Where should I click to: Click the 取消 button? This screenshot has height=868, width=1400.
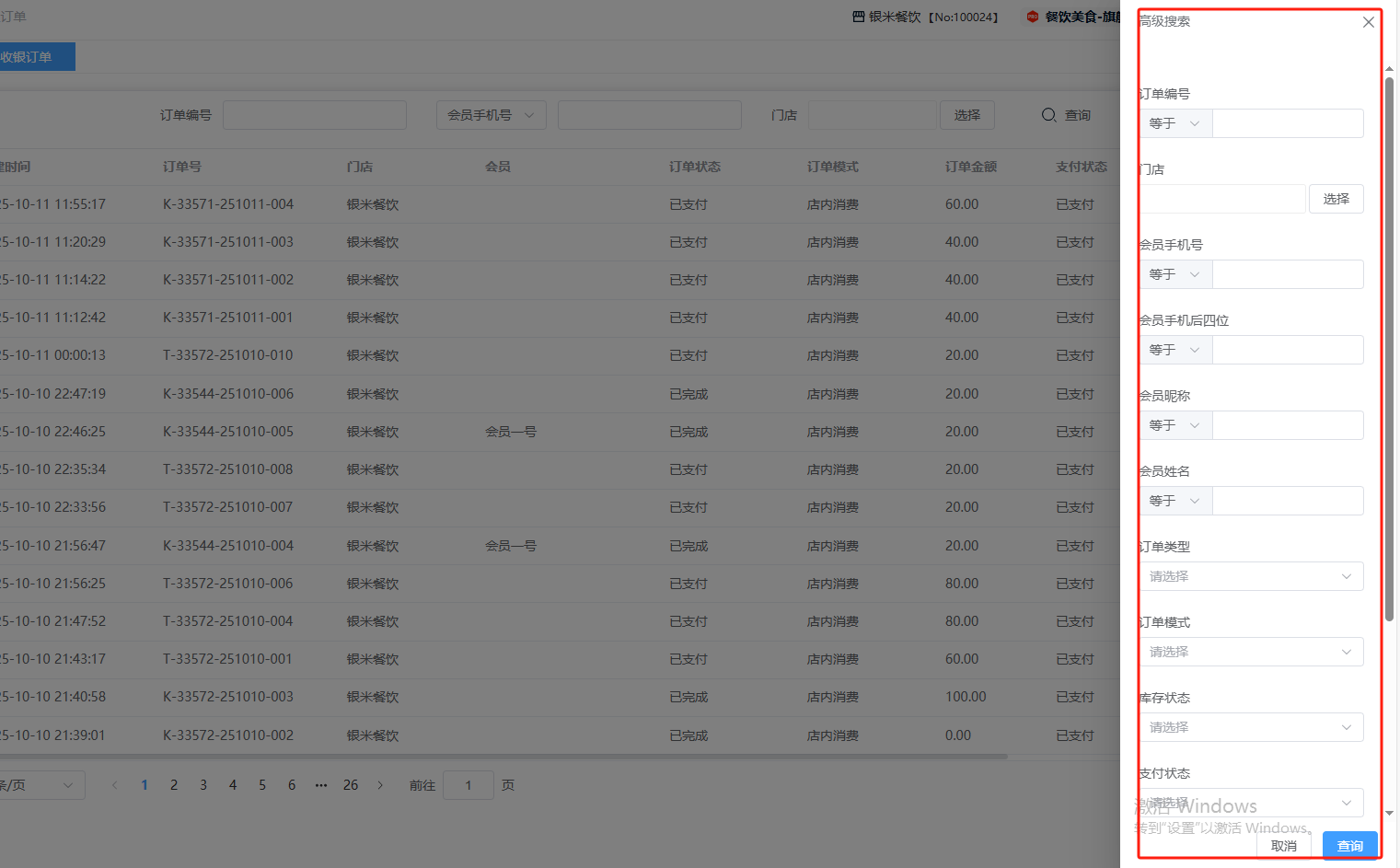point(1284,846)
